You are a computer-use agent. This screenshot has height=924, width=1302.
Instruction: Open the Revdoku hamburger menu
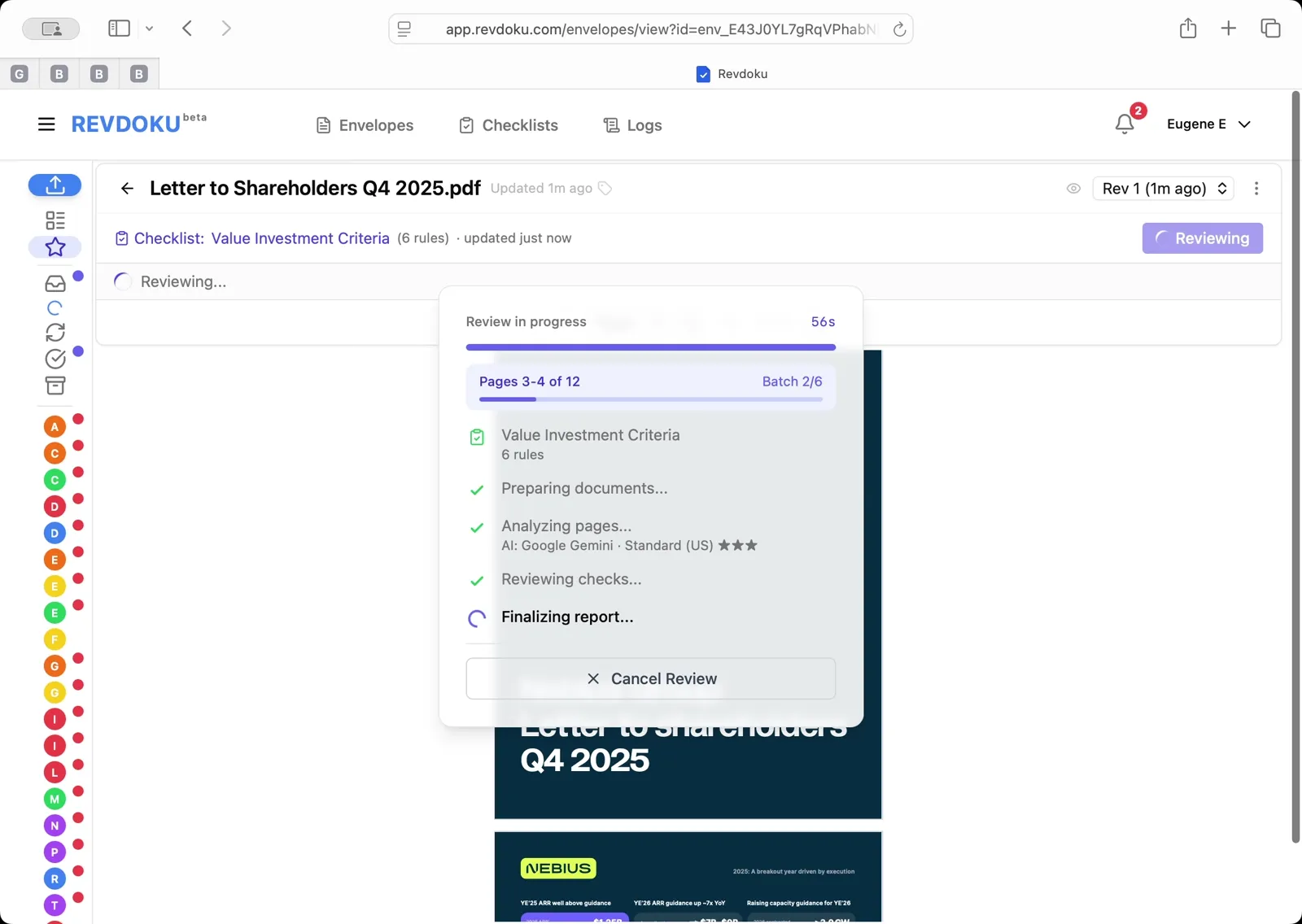pyautogui.click(x=46, y=124)
